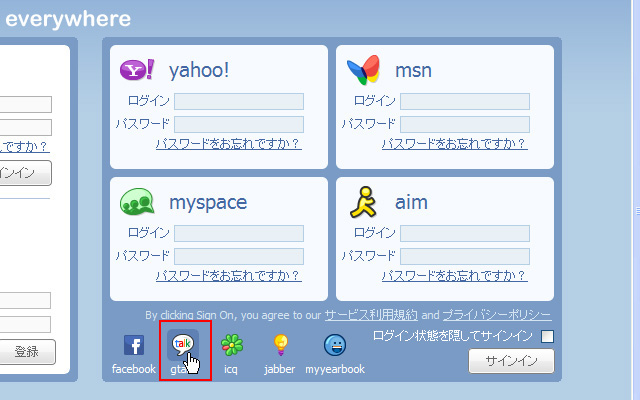Focus the AIM パスワード input field
The height and width of the screenshot is (400, 640).
(x=465, y=256)
